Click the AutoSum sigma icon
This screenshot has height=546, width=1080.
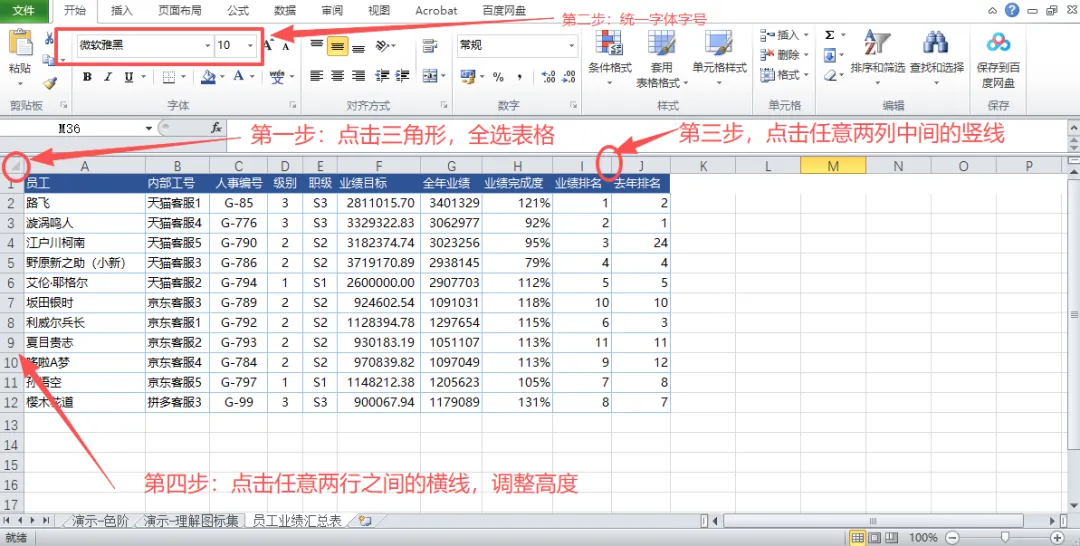pyautogui.click(x=829, y=35)
